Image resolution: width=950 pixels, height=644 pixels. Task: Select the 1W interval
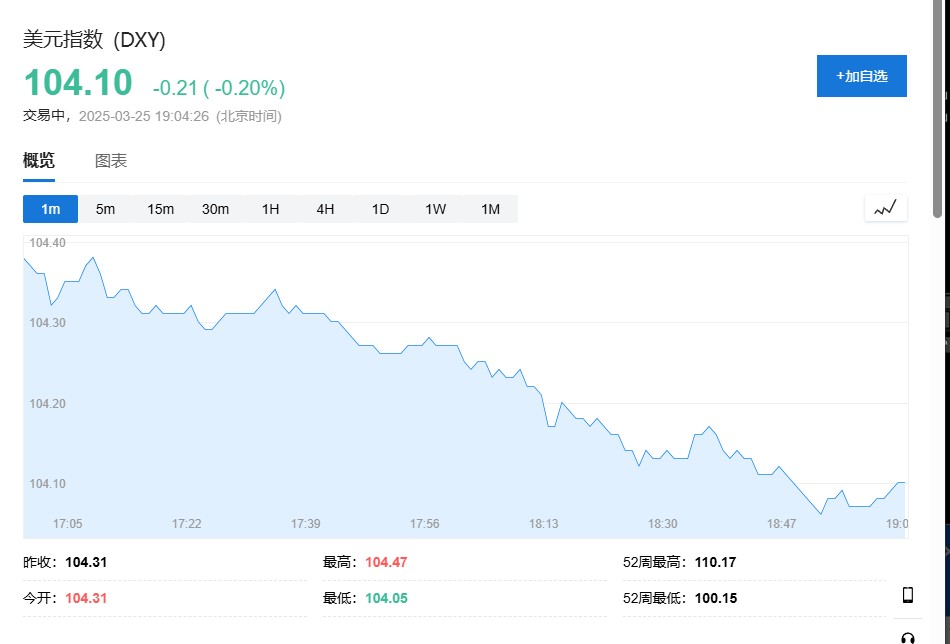coord(435,209)
